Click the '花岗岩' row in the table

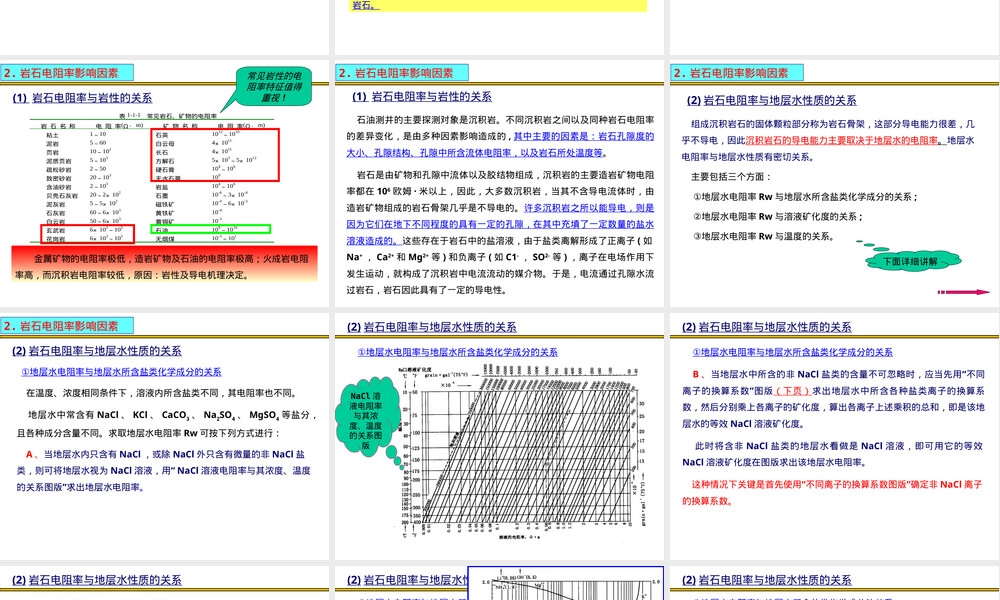pos(87,238)
